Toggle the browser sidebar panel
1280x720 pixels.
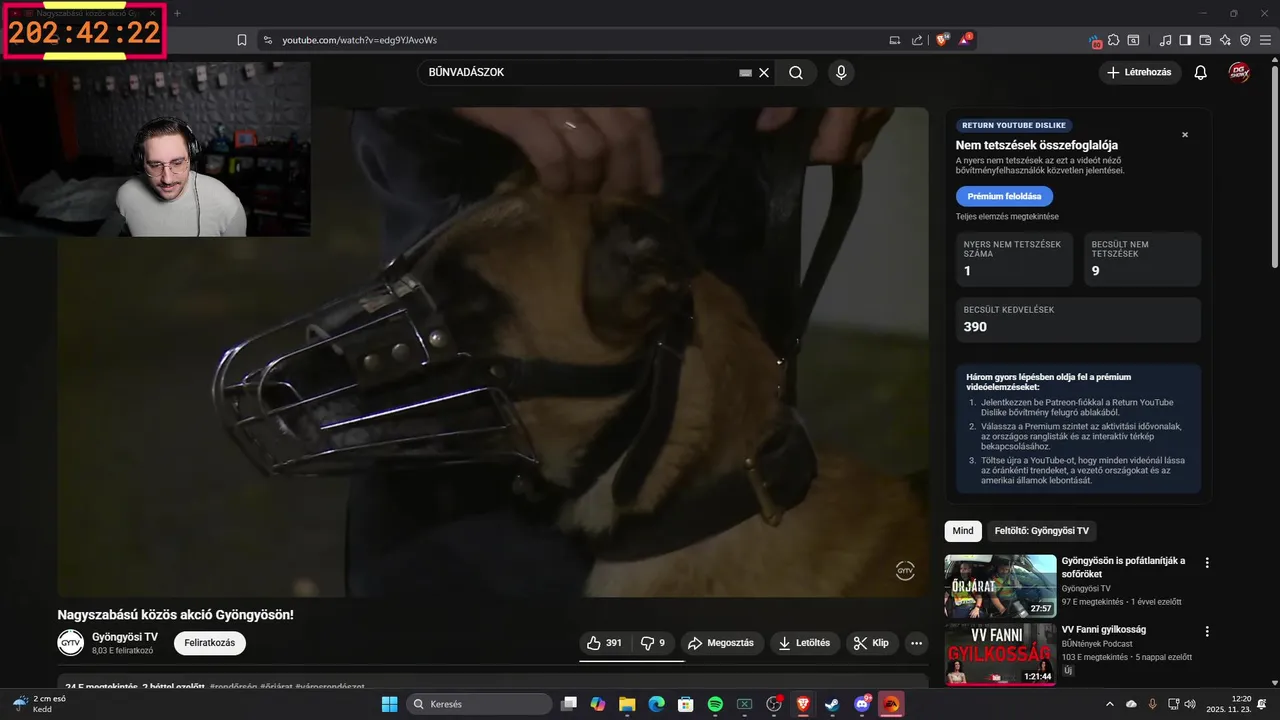tap(1185, 40)
